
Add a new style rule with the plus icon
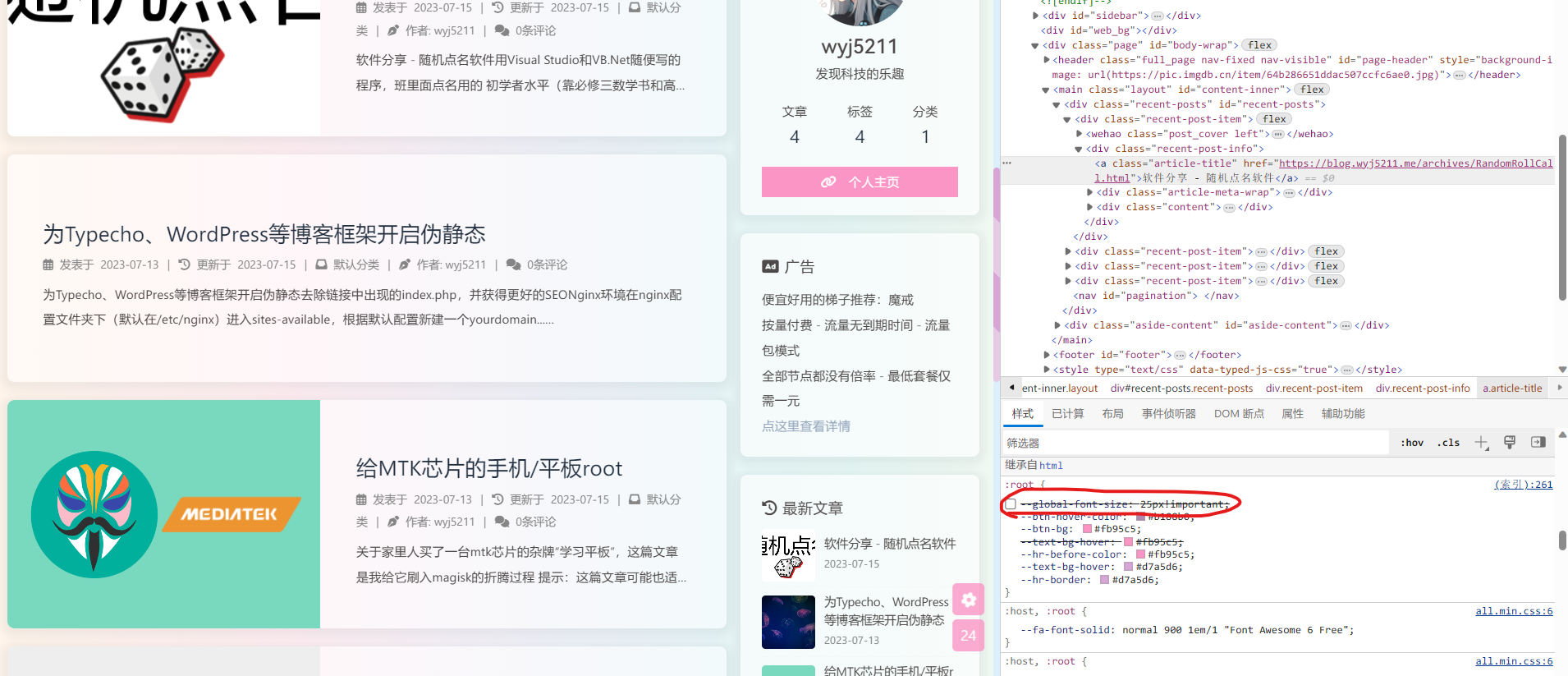point(1481,443)
